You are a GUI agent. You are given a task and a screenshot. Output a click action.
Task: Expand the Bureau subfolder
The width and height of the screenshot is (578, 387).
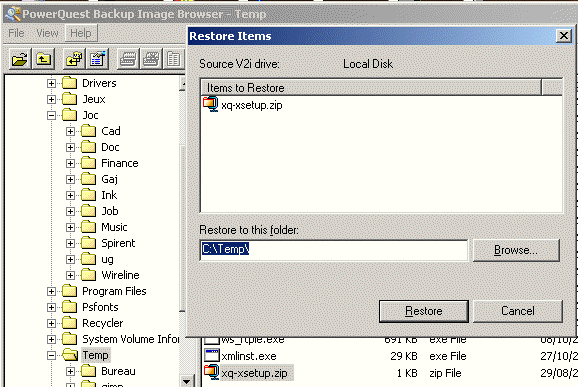pos(70,372)
